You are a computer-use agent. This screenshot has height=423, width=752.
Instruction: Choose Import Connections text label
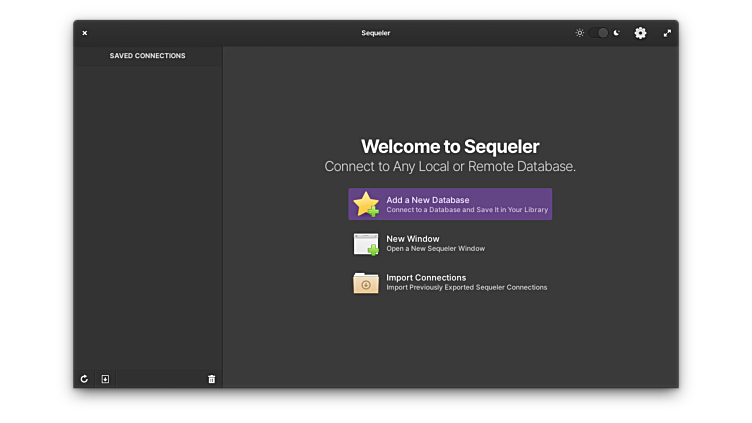click(x=426, y=277)
